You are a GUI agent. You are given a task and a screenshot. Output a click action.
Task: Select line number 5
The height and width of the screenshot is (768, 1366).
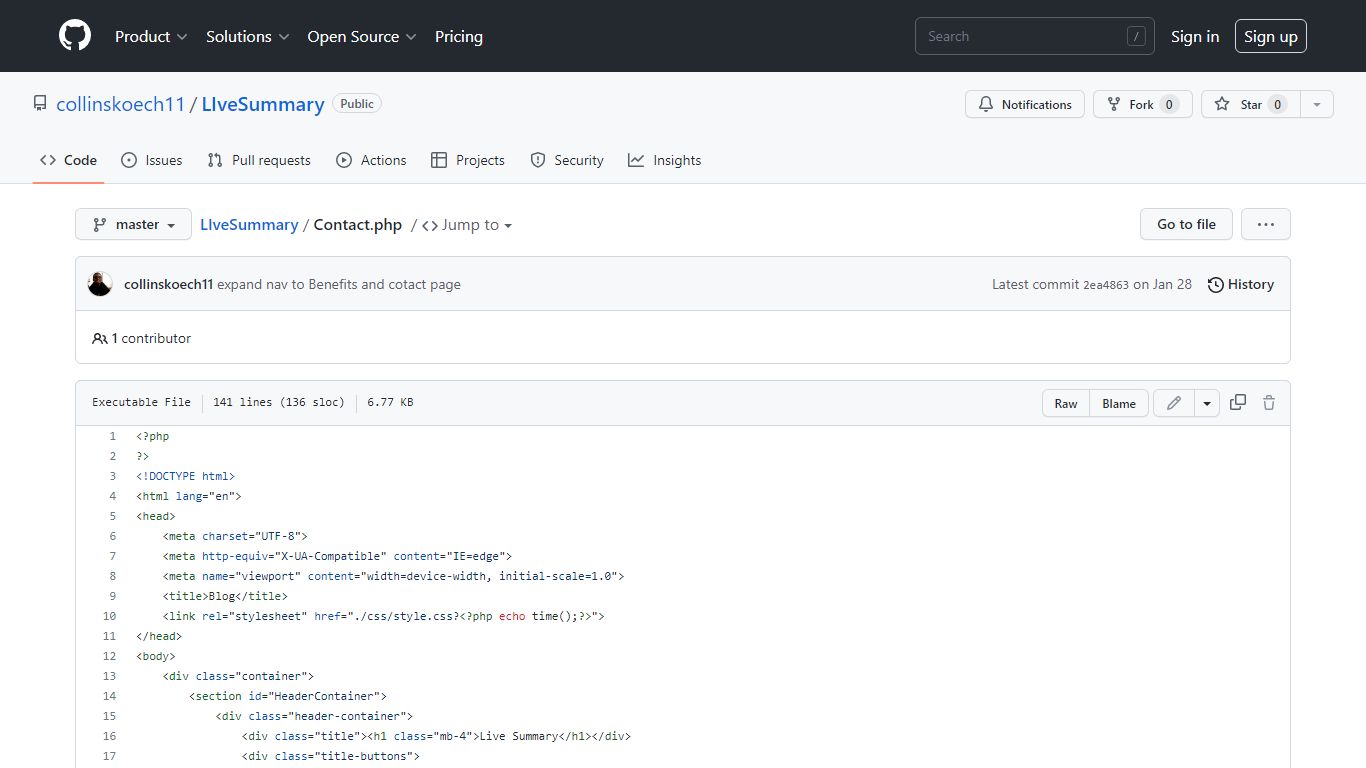pyautogui.click(x=113, y=516)
